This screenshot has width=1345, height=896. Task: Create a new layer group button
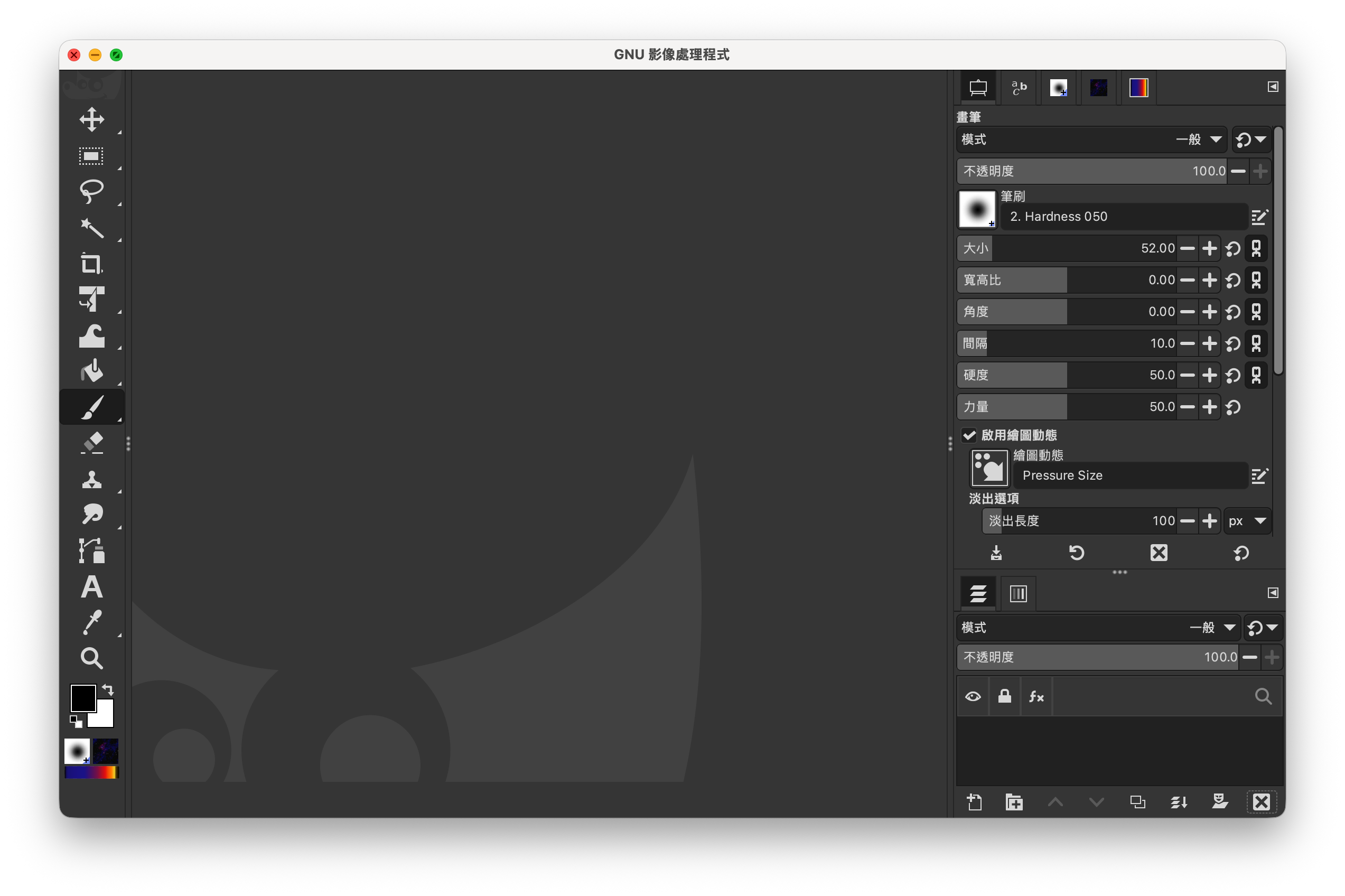pos(1014,802)
